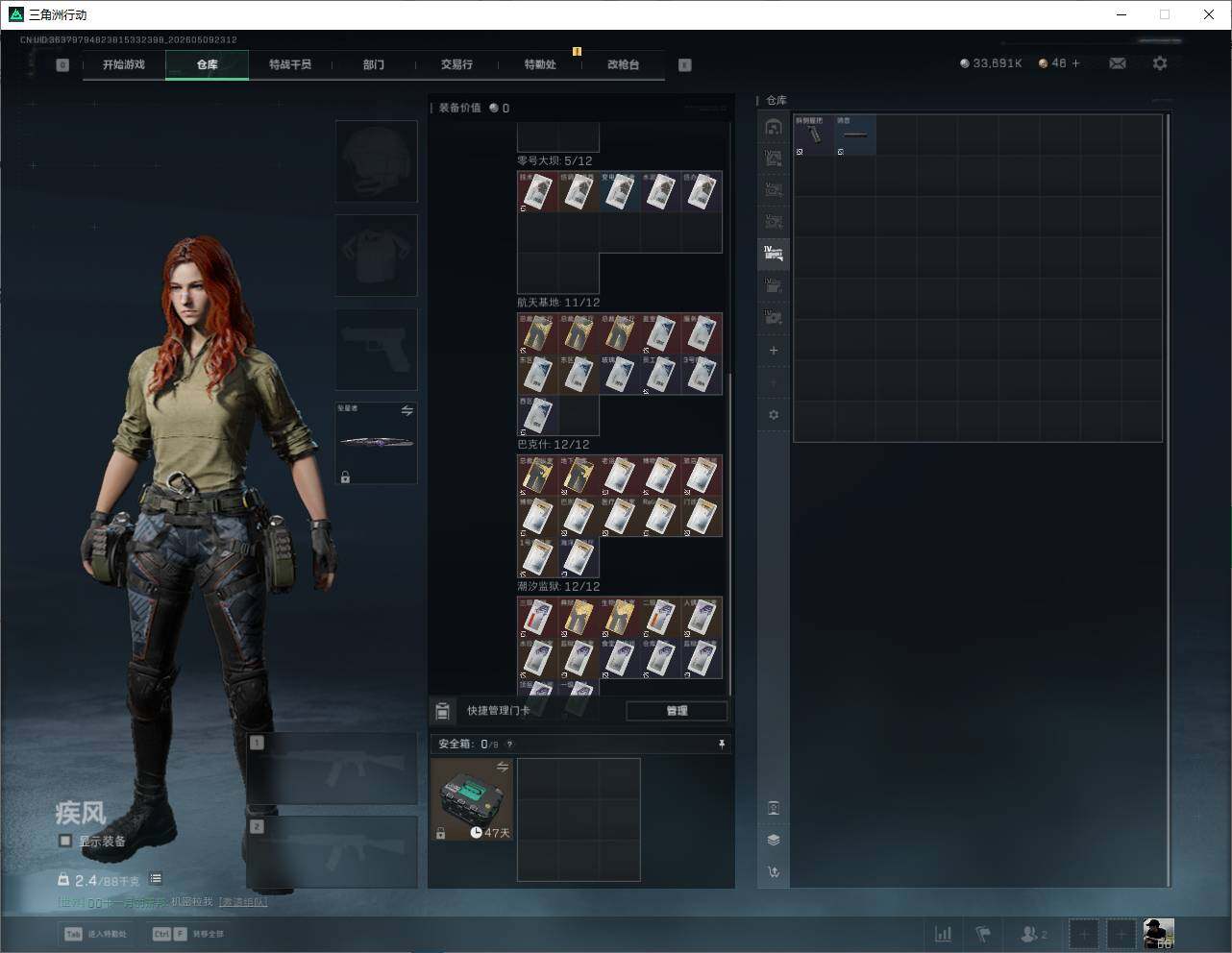The width and height of the screenshot is (1232, 953).
Task: Select the equipped melee knife item
Action: click(x=377, y=443)
